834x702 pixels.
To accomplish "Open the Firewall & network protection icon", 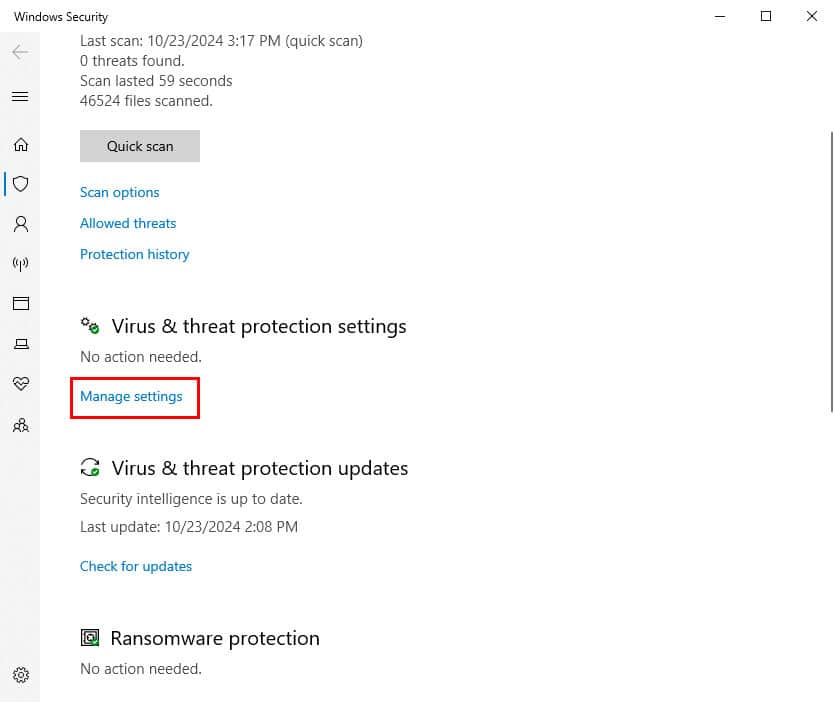I will (21, 264).
